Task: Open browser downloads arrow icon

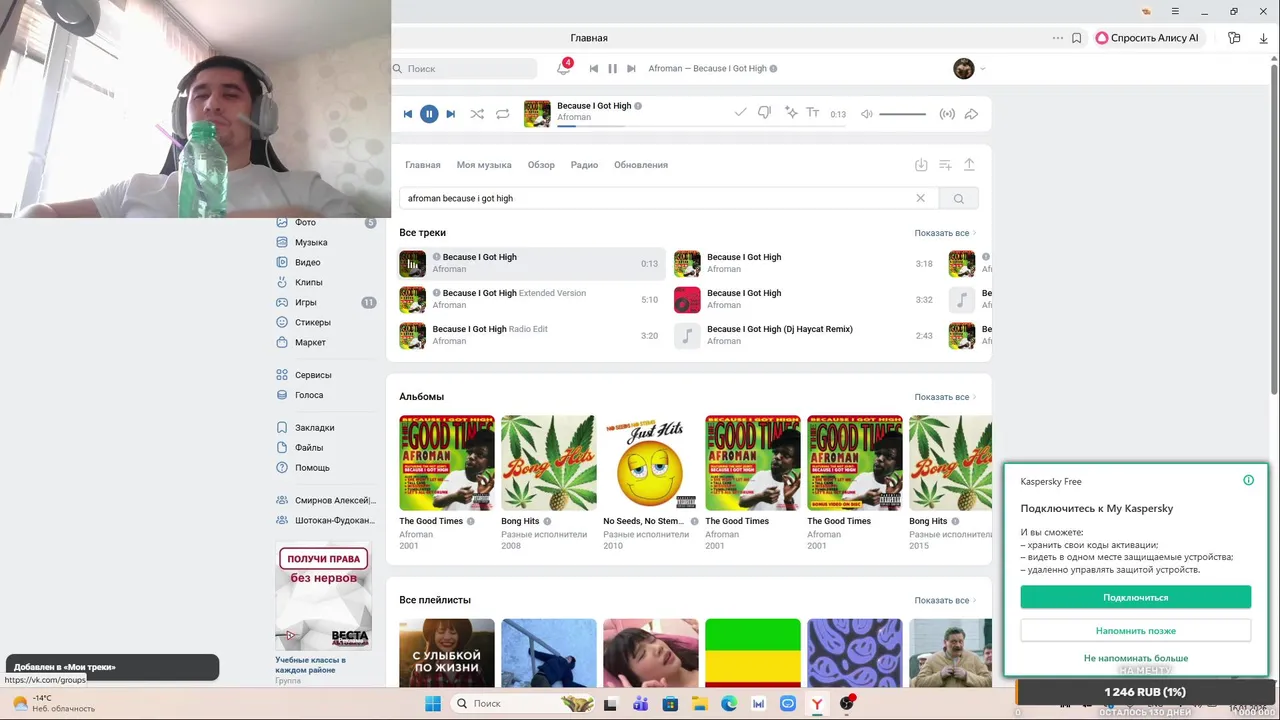Action: [x=1264, y=38]
